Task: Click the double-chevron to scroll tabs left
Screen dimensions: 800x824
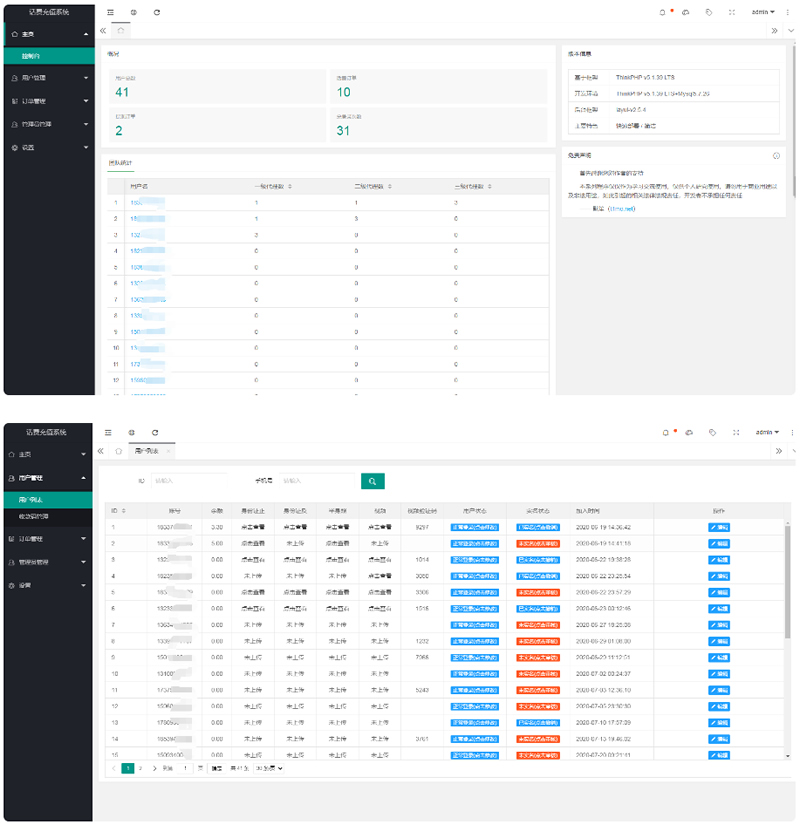Action: [101, 31]
